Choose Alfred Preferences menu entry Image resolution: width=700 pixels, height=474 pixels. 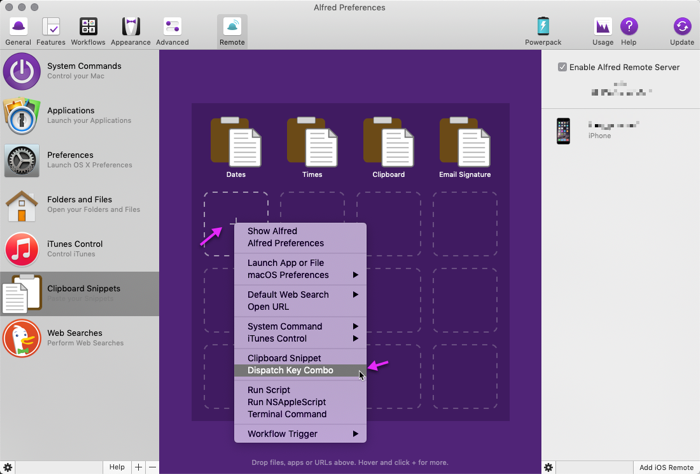pyautogui.click(x=300, y=243)
